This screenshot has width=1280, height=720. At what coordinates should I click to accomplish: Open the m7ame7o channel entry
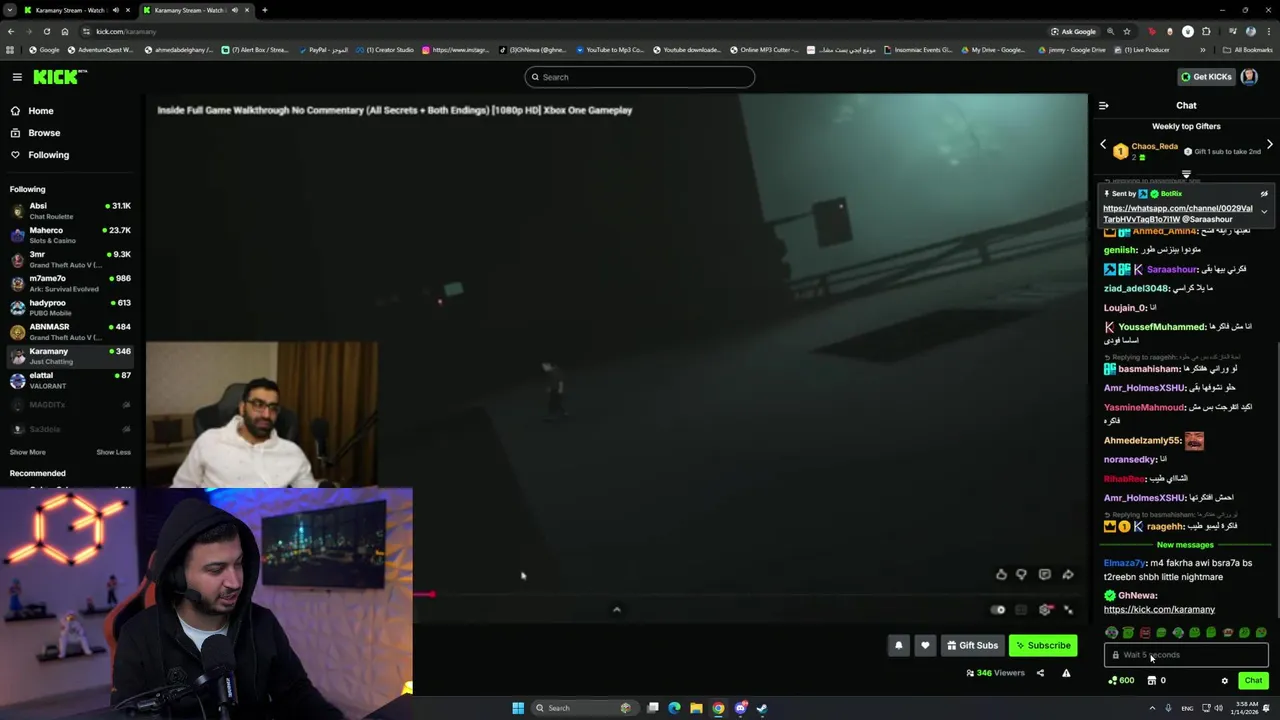click(x=72, y=283)
